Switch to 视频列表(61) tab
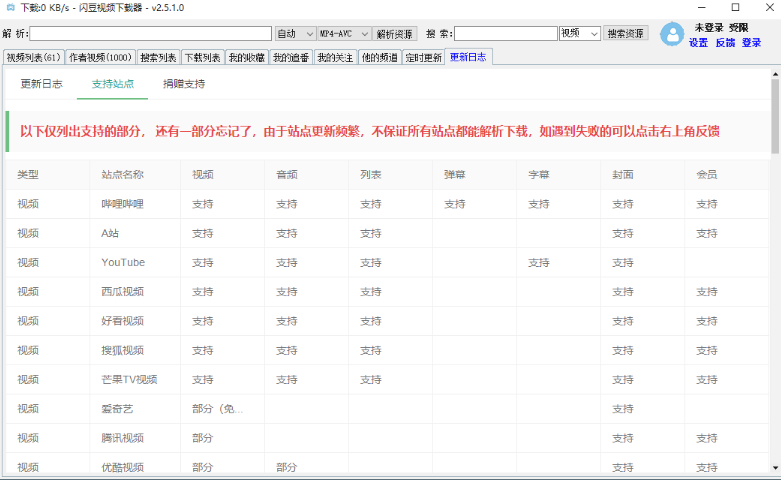 click(34, 58)
